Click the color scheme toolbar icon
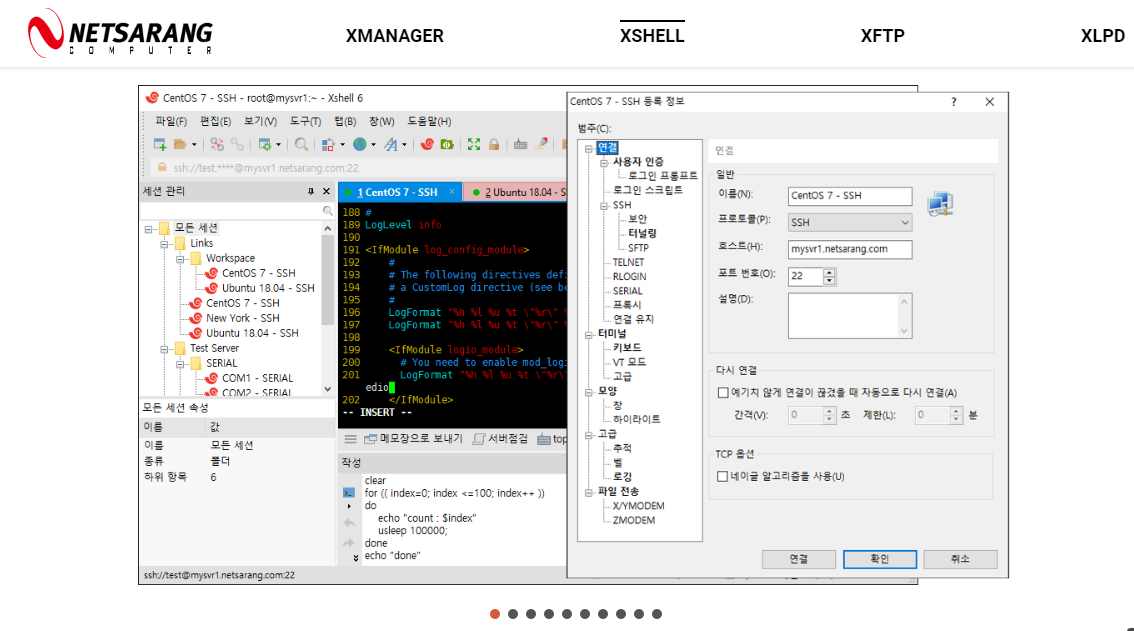 pos(328,145)
